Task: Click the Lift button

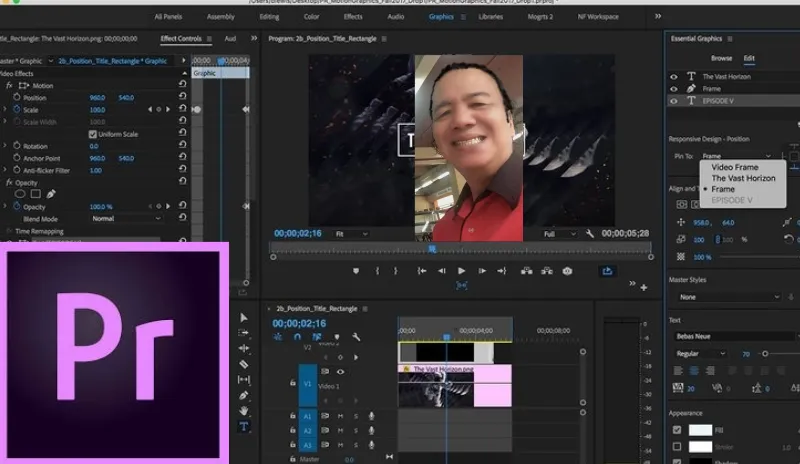Action: pyautogui.click(x=527, y=271)
